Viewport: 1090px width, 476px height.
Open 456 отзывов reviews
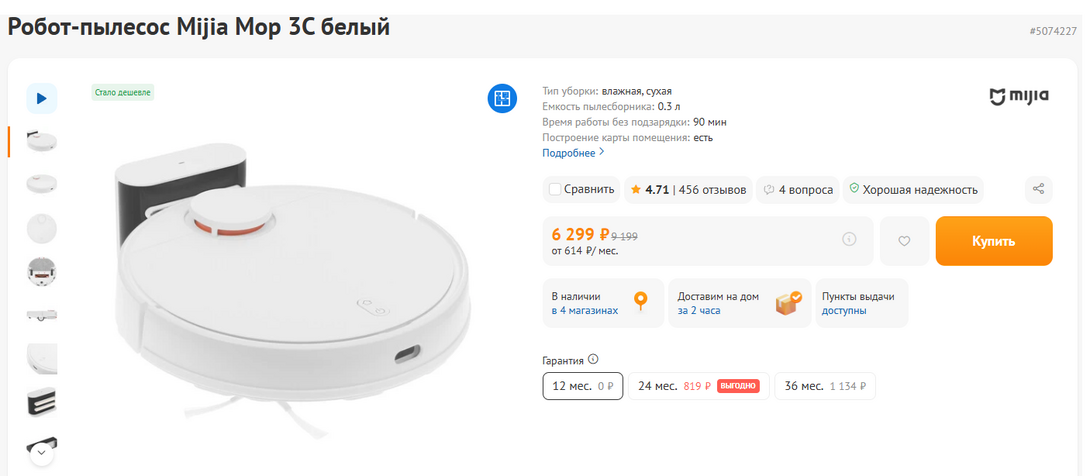tap(712, 189)
